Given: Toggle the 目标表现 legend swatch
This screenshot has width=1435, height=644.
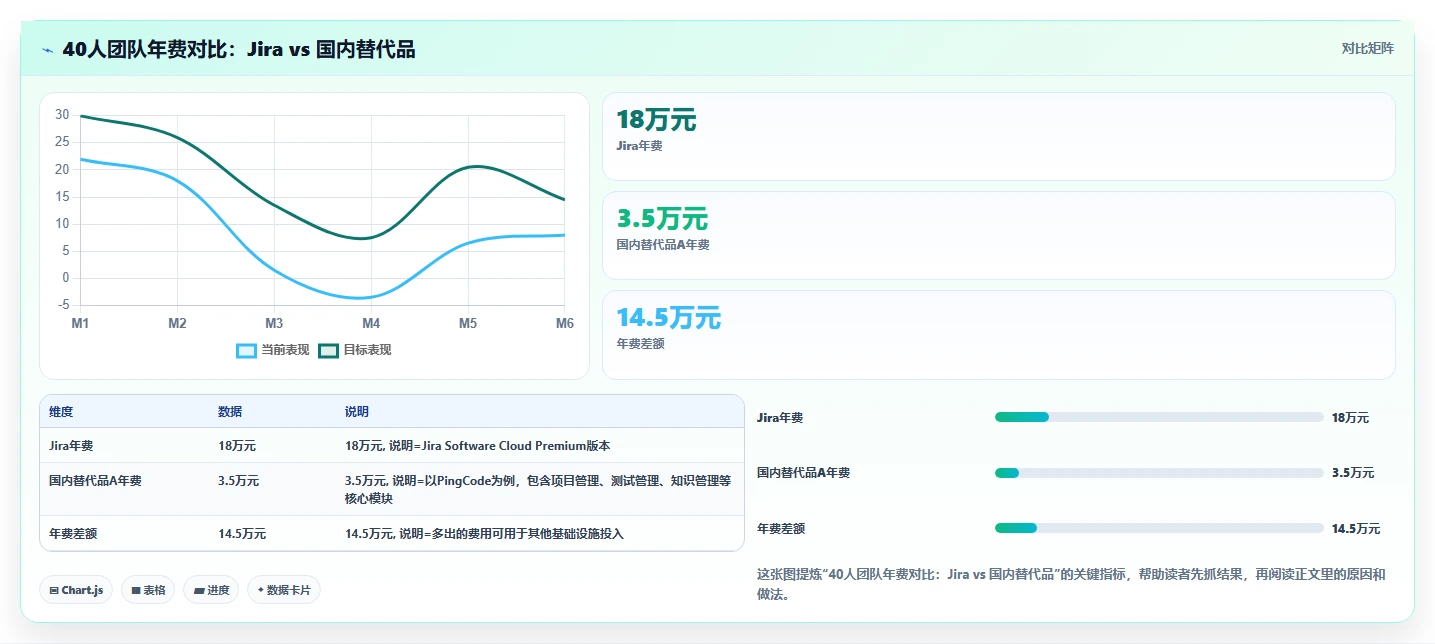Looking at the screenshot, I should point(329,350).
